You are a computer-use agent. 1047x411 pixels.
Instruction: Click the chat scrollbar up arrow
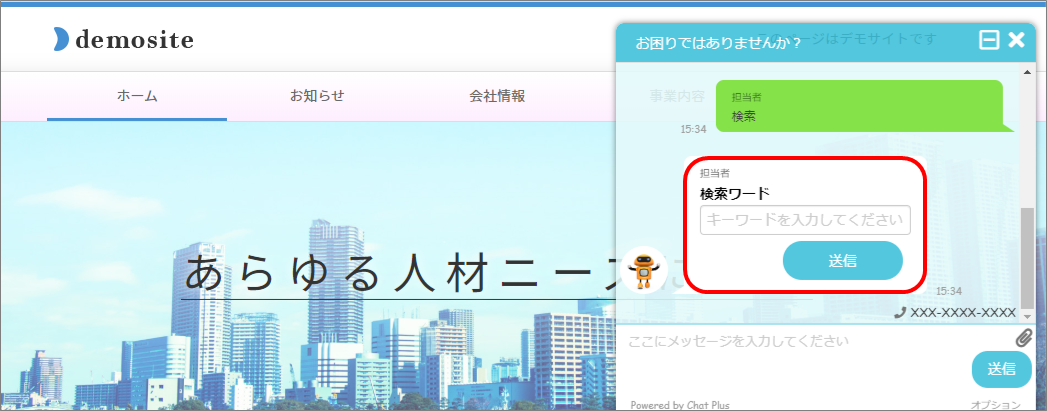point(1027,71)
